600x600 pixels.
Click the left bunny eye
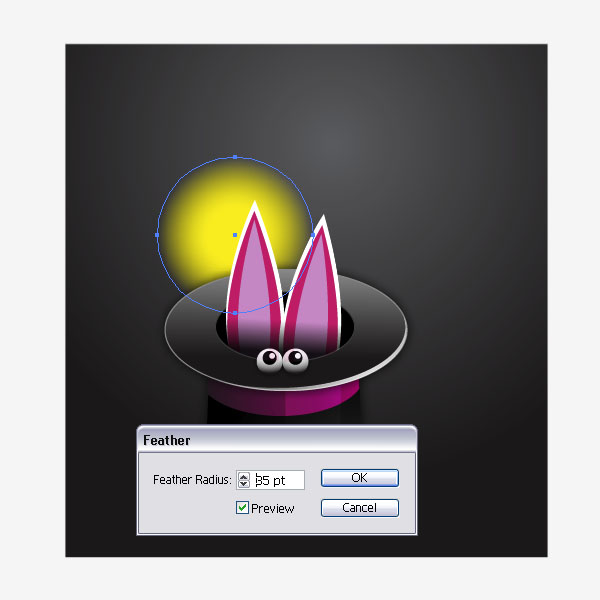click(x=269, y=360)
